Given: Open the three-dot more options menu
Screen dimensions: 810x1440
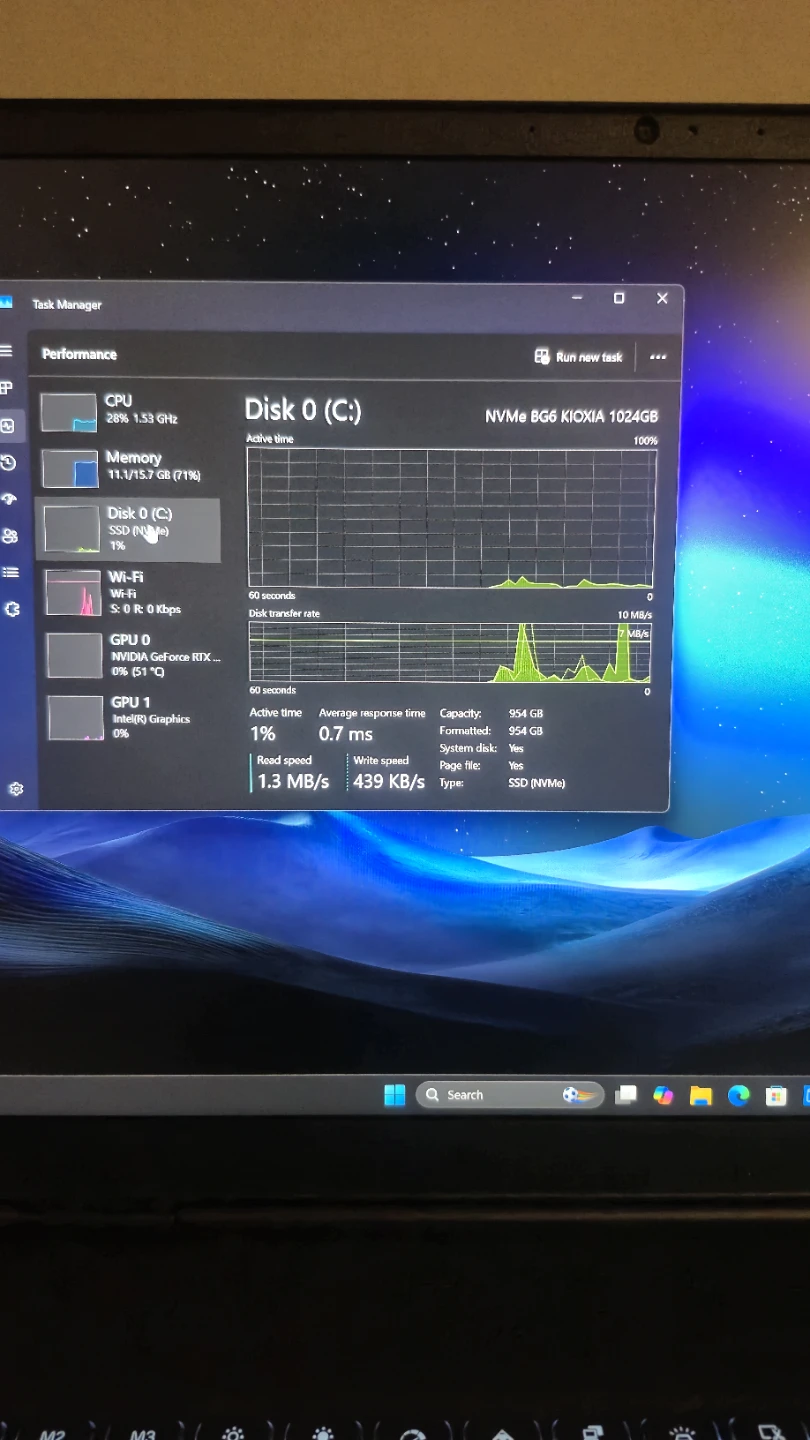Looking at the screenshot, I should coord(658,357).
